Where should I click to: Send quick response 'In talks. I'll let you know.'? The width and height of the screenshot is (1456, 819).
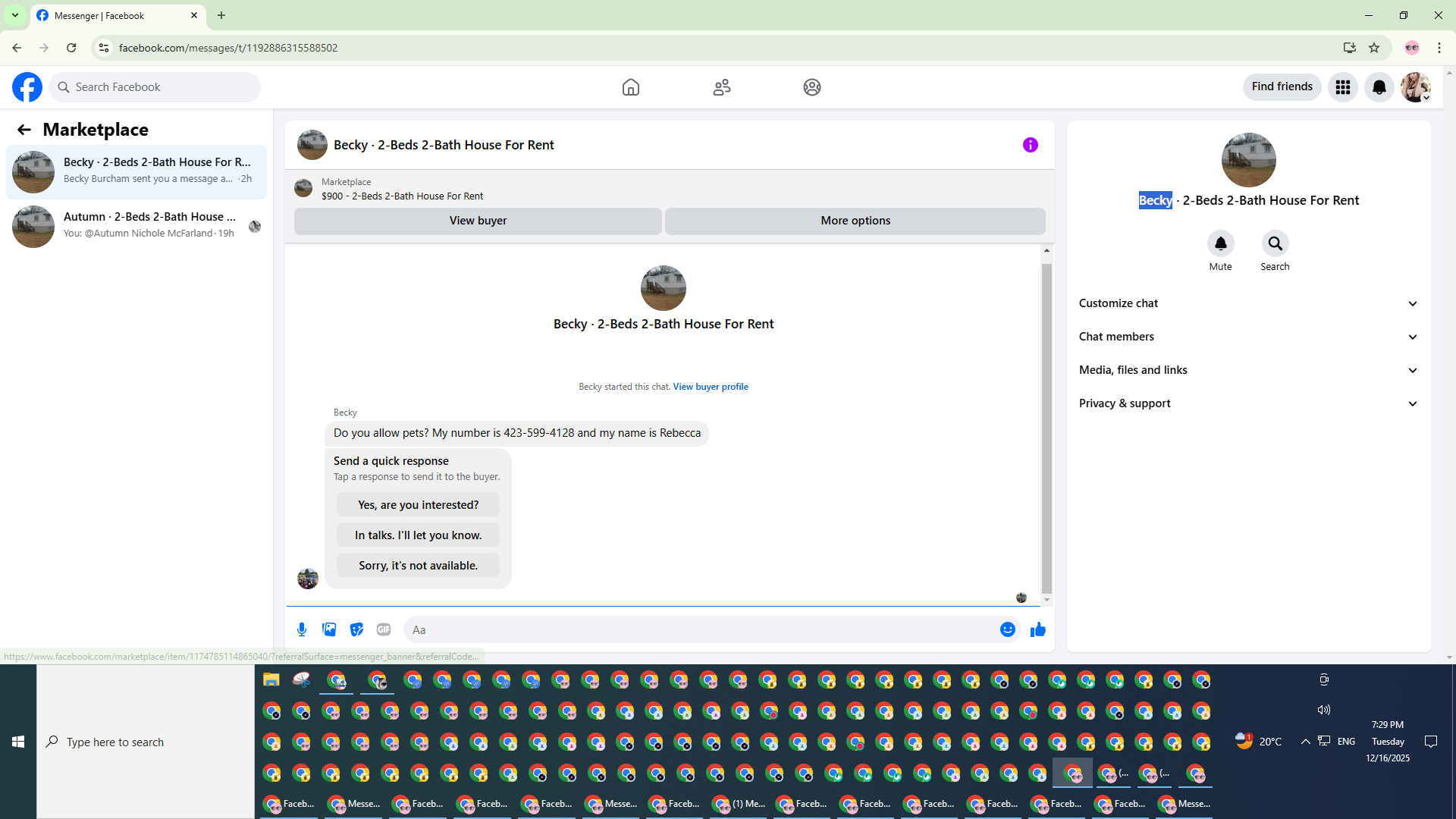tap(419, 535)
